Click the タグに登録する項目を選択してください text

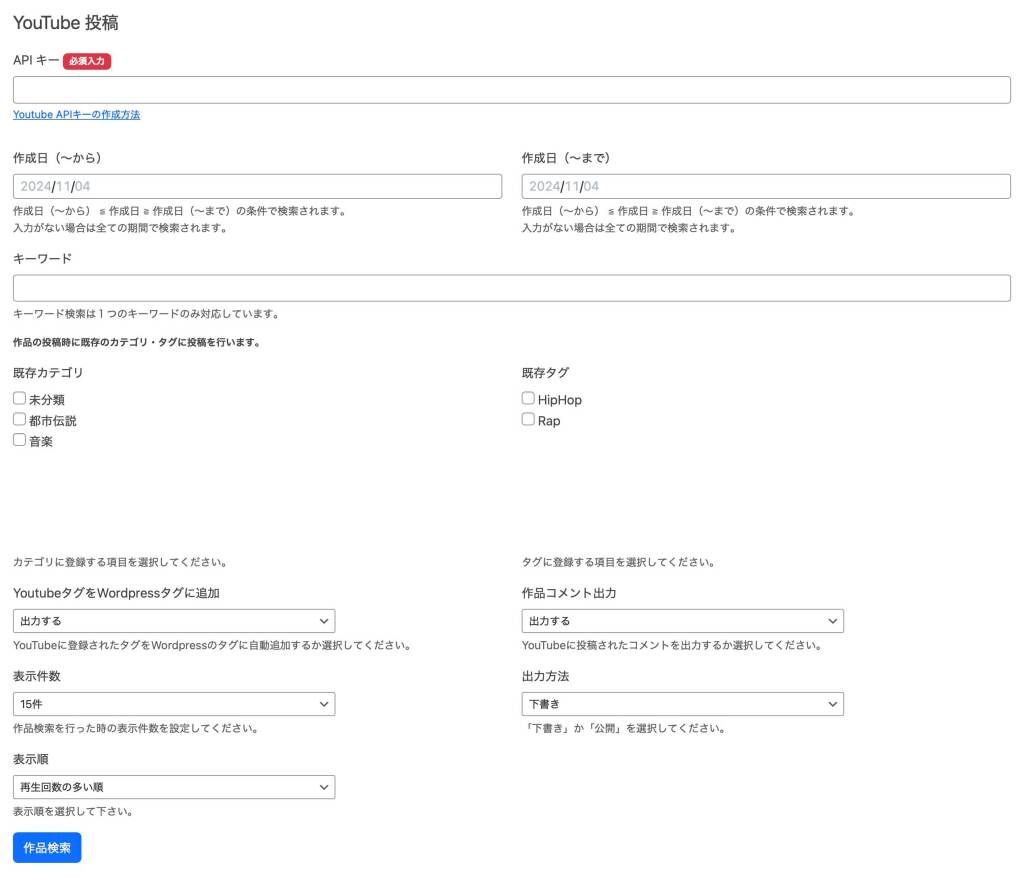618,562
